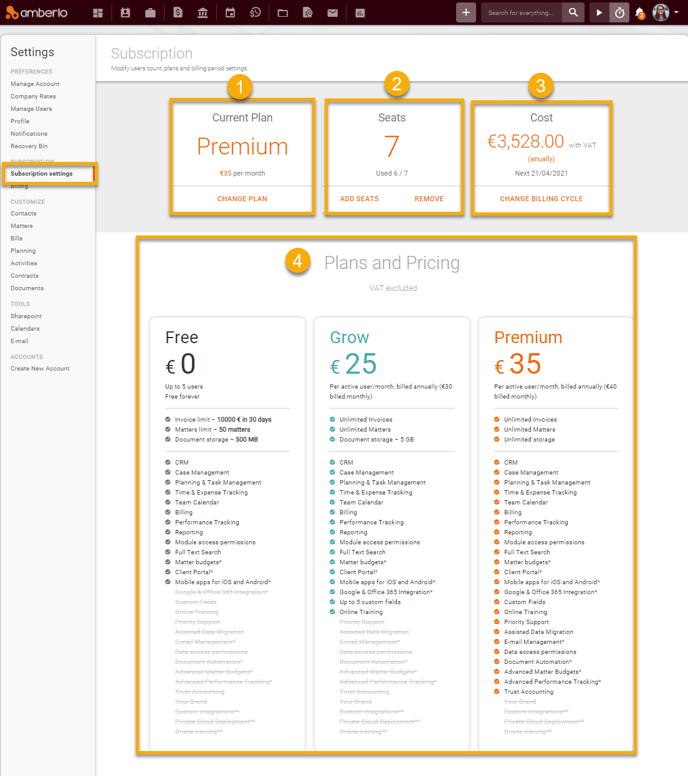Click the bank building icon
This screenshot has height=776, width=688.
coord(203,13)
